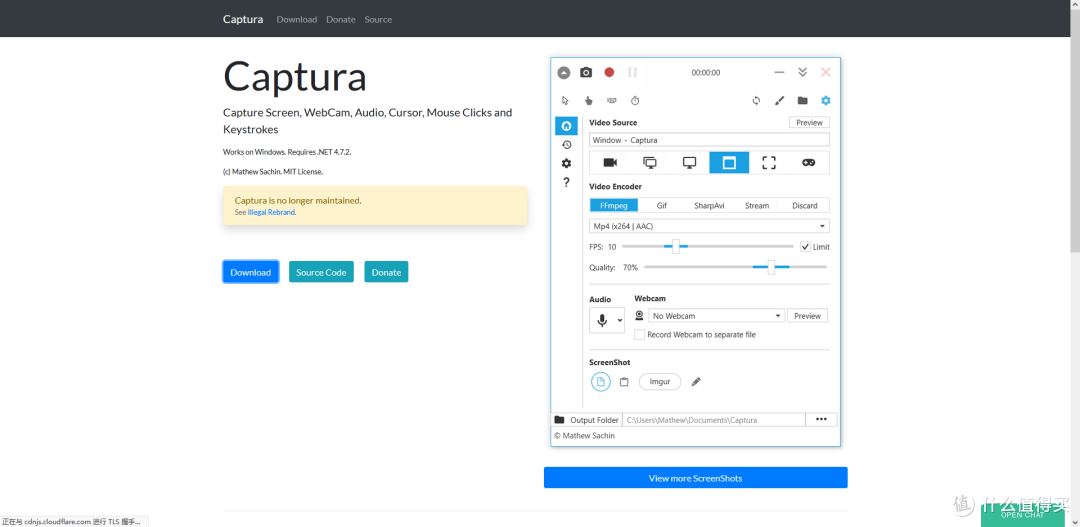The height and width of the screenshot is (527, 1080).
Task: Select the FFmpeg encoder tab
Action: [614, 205]
